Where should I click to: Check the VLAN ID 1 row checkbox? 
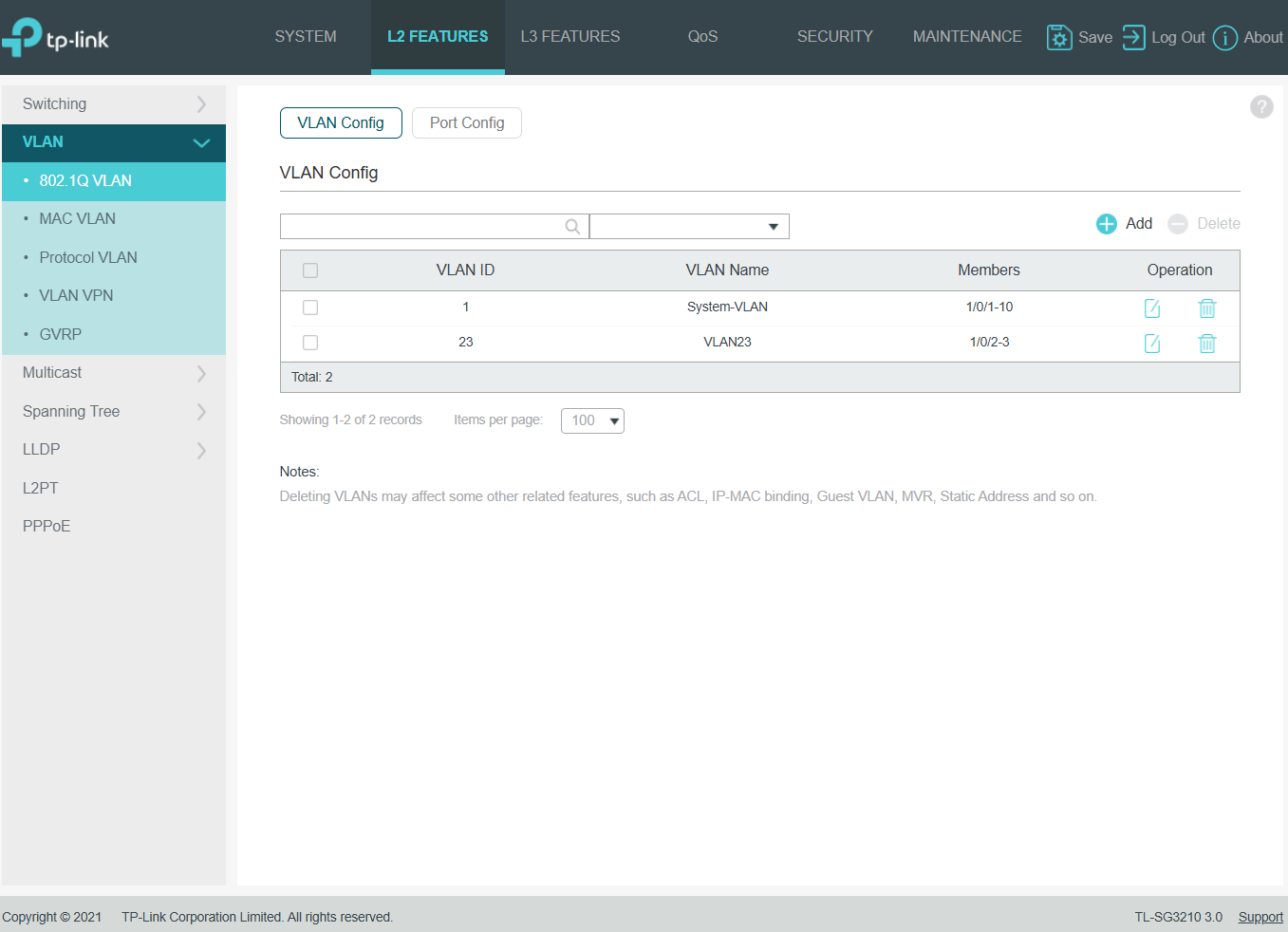[x=310, y=308]
